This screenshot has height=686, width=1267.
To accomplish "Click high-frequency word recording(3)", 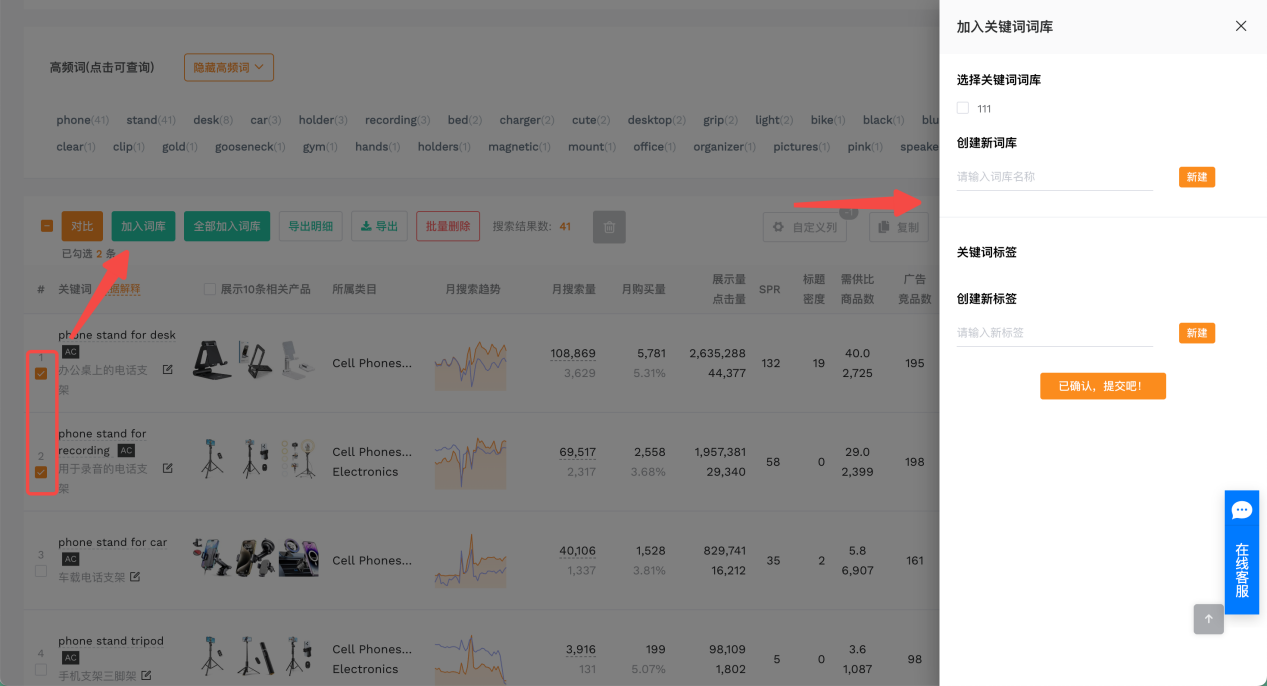I will [x=398, y=120].
